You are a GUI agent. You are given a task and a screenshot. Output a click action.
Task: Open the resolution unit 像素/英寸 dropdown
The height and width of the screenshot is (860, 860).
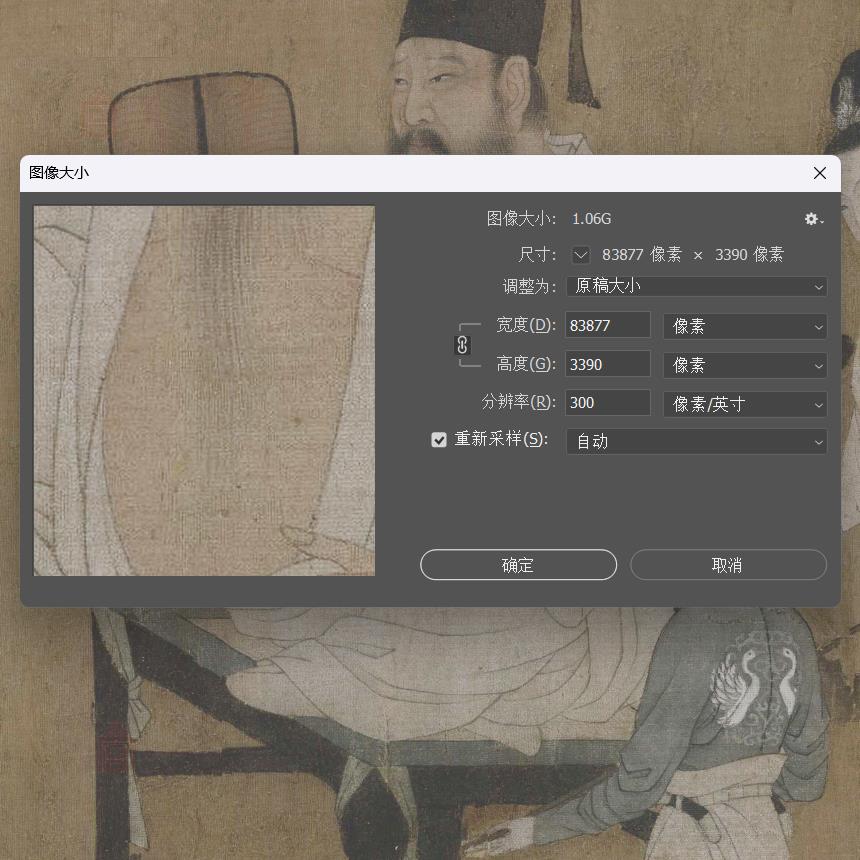745,404
